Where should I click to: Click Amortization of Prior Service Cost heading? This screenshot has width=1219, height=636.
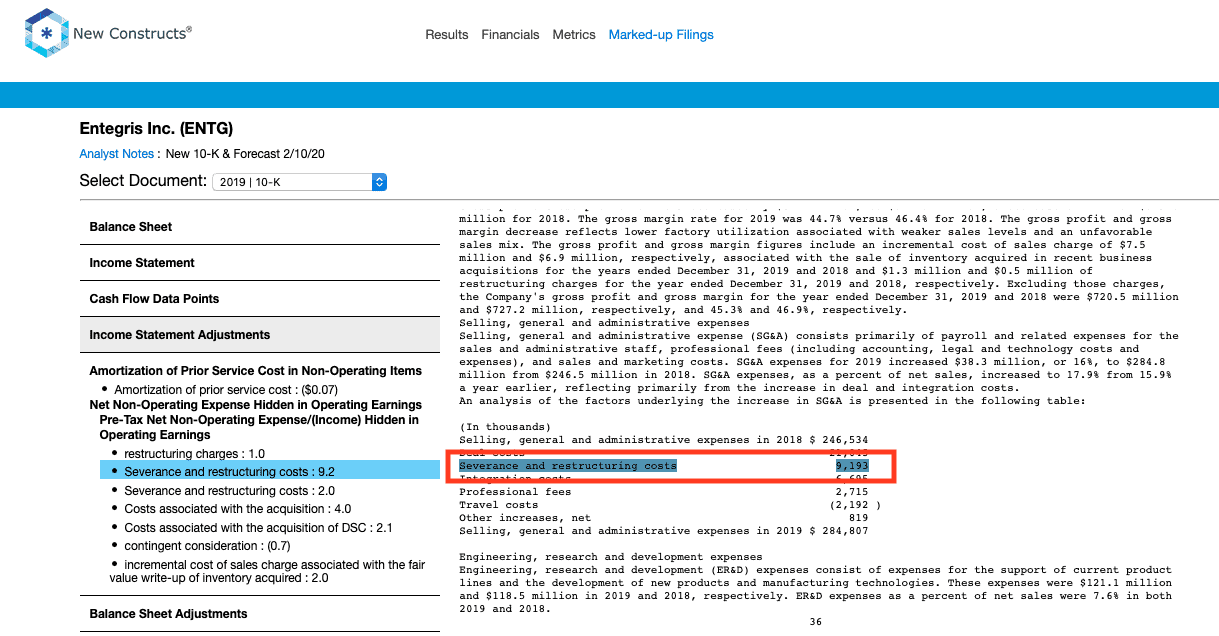click(256, 371)
